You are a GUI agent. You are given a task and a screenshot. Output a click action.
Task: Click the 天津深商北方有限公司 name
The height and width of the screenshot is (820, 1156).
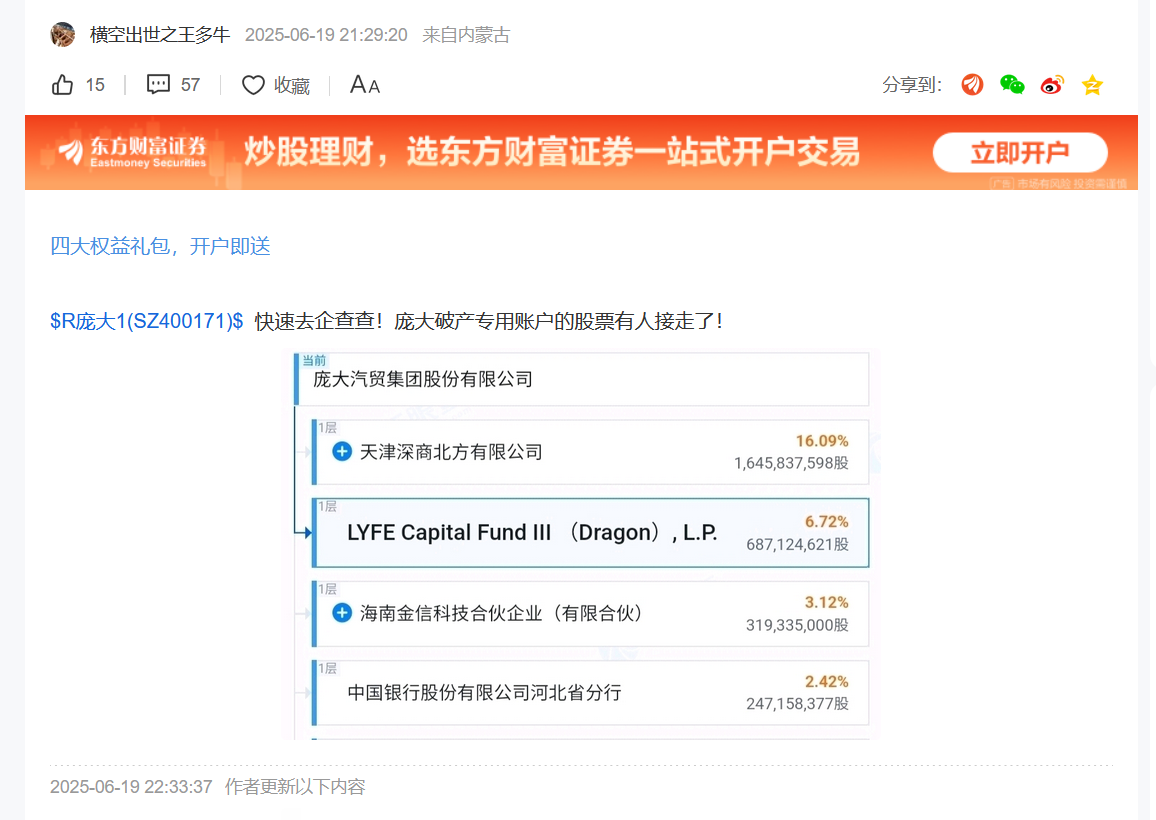click(x=450, y=452)
